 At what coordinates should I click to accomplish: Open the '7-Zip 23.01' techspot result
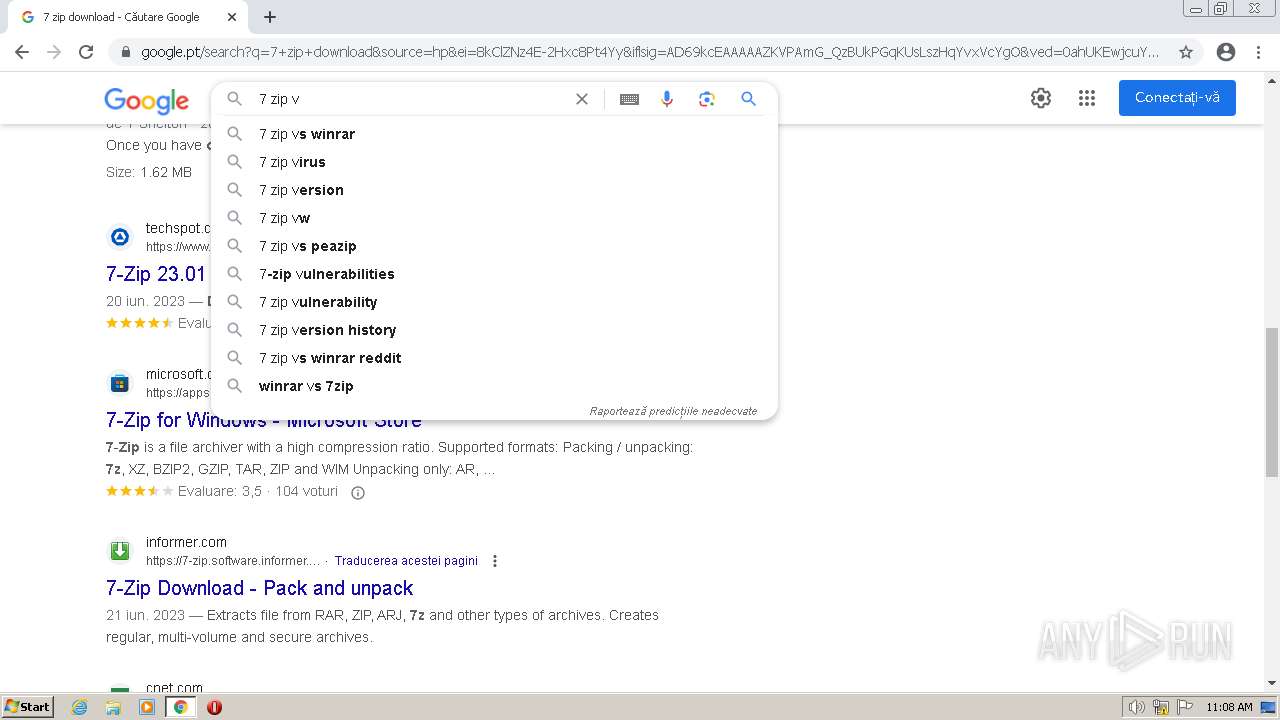pos(156,274)
